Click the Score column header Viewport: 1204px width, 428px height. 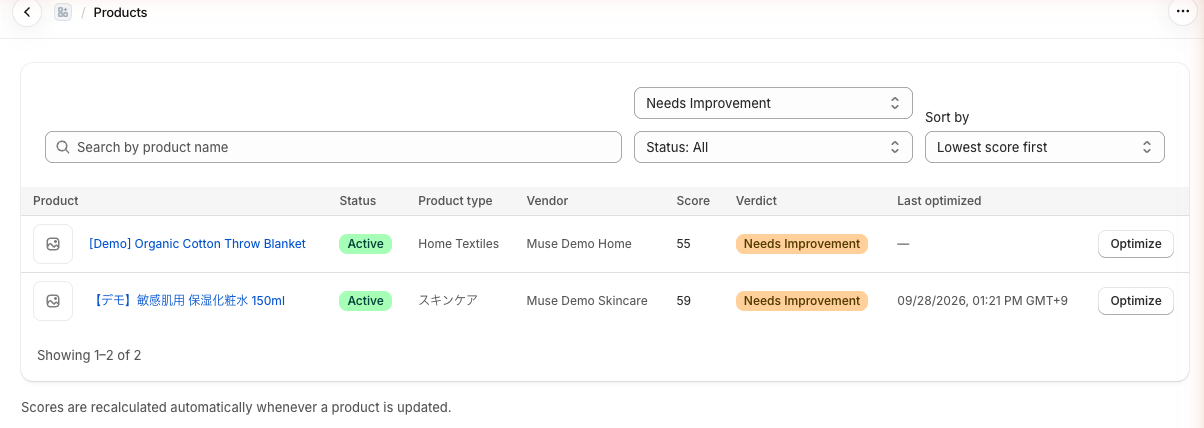[693, 201]
